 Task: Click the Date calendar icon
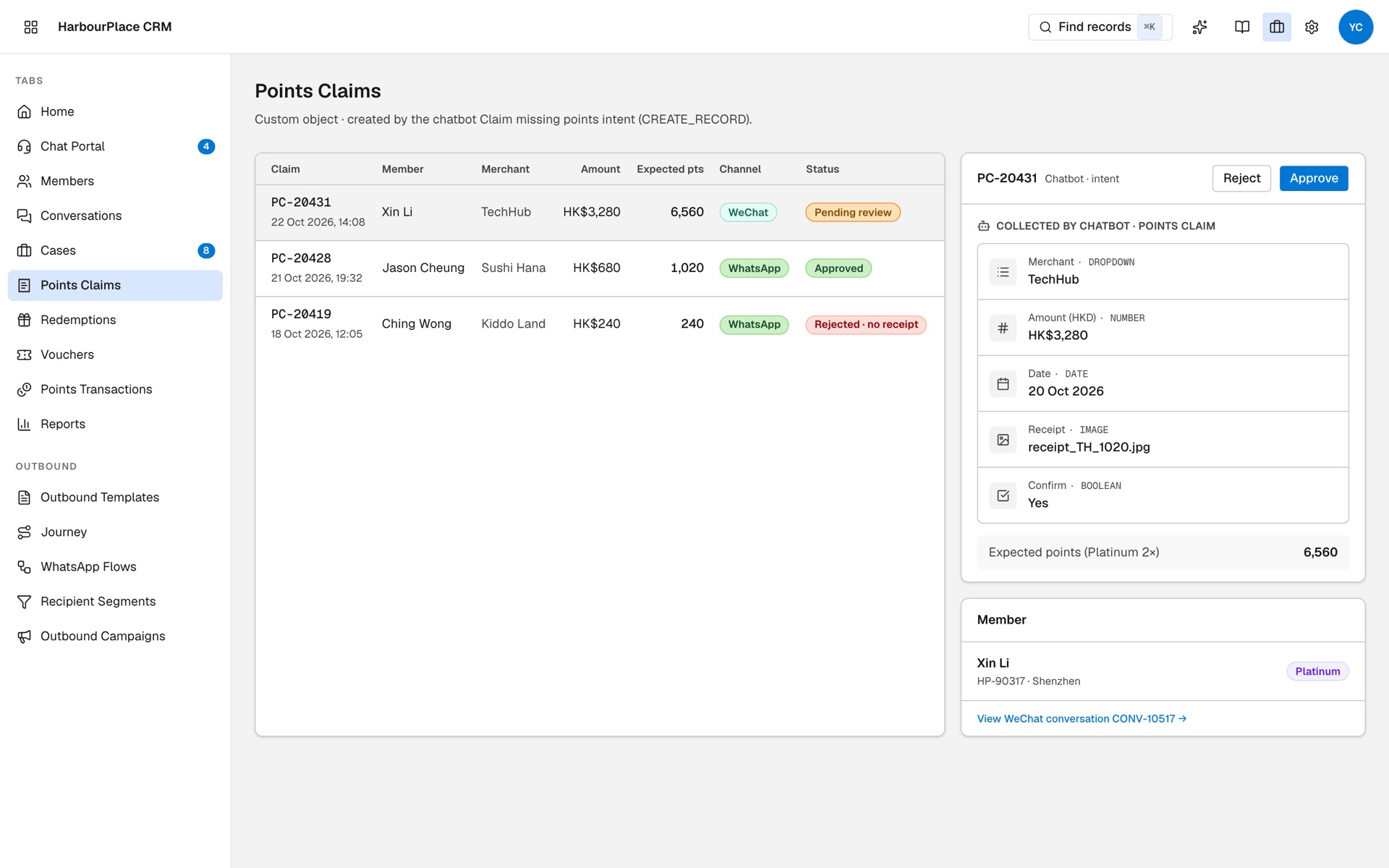tap(1003, 384)
